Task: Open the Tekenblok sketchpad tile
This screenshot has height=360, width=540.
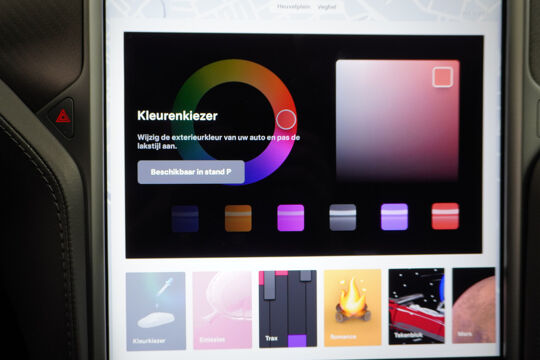Action: pos(417,306)
